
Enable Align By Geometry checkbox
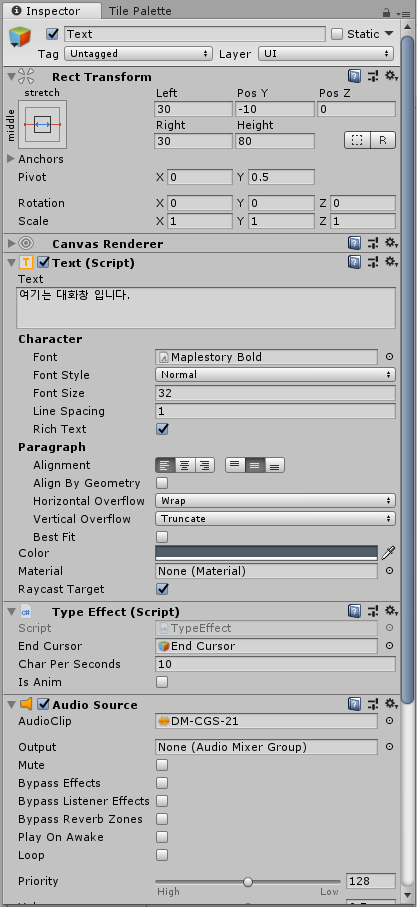click(162, 483)
